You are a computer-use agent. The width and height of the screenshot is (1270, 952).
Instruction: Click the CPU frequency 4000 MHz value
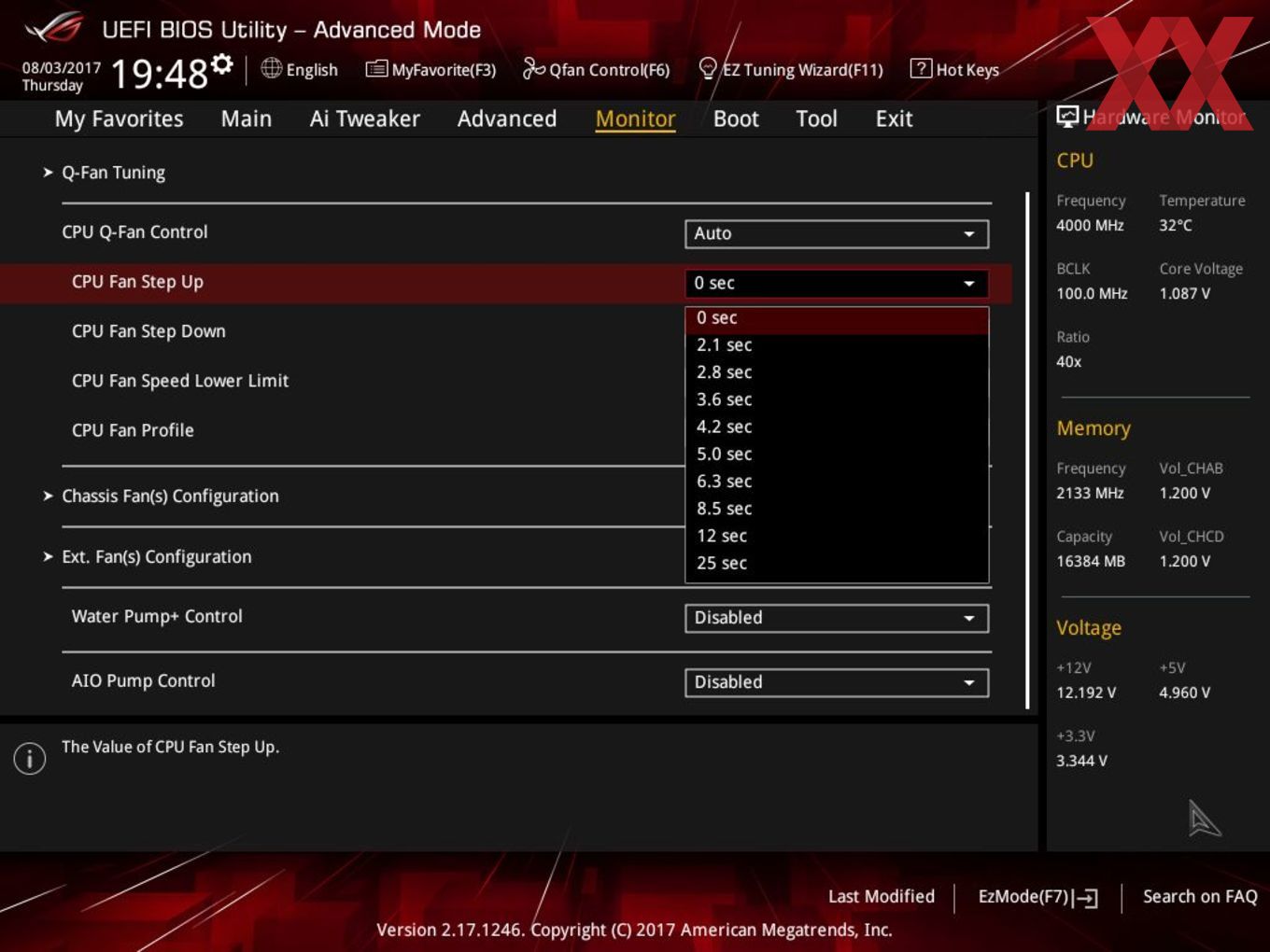click(1090, 225)
